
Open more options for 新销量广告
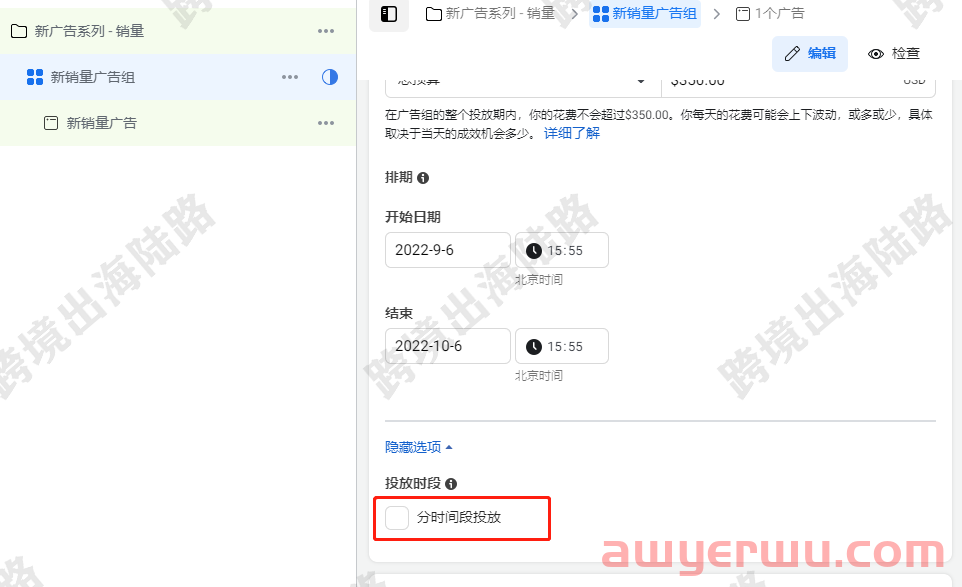coord(326,123)
